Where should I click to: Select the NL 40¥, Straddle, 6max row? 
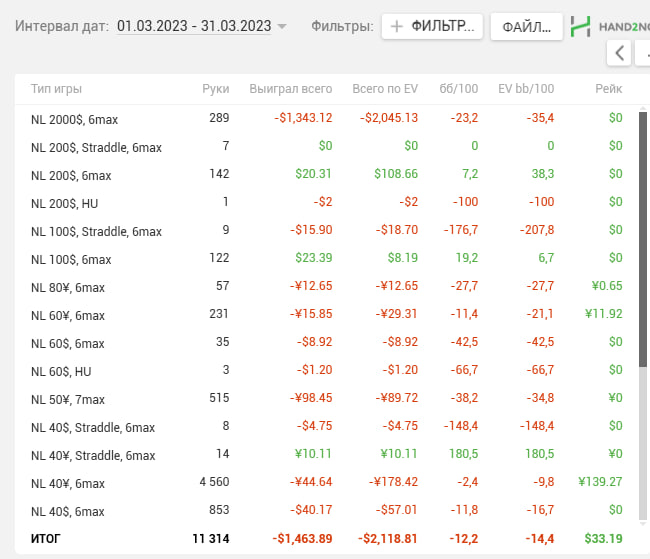(327, 454)
